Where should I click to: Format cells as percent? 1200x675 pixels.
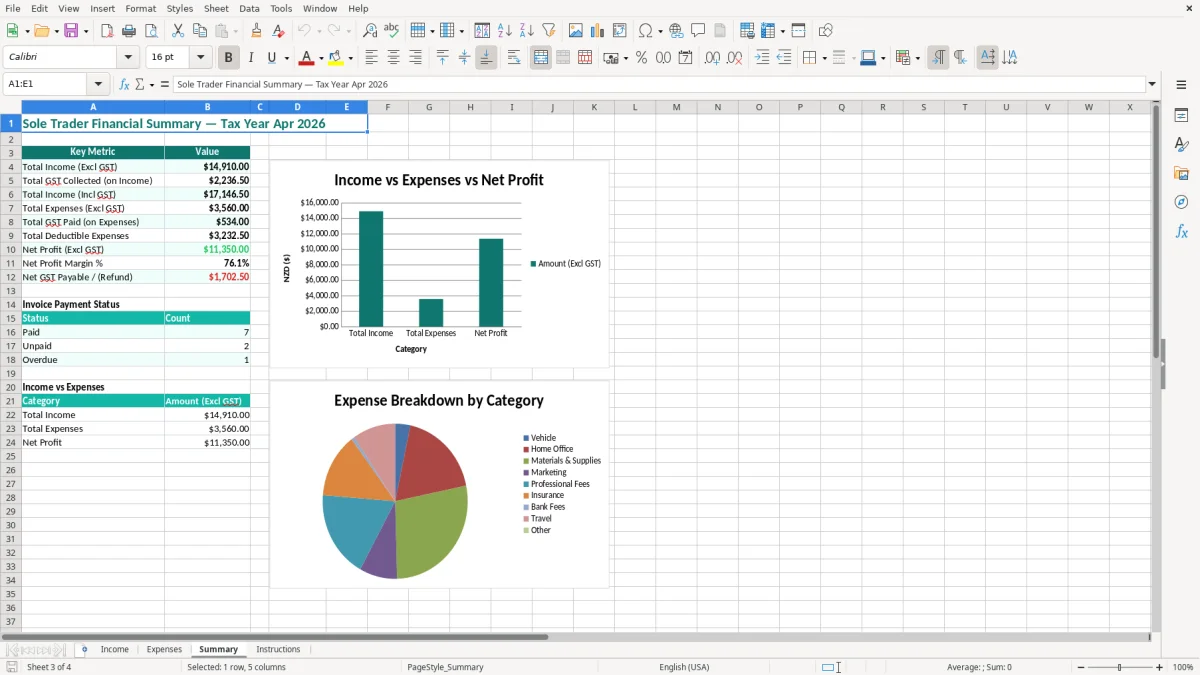[642, 58]
